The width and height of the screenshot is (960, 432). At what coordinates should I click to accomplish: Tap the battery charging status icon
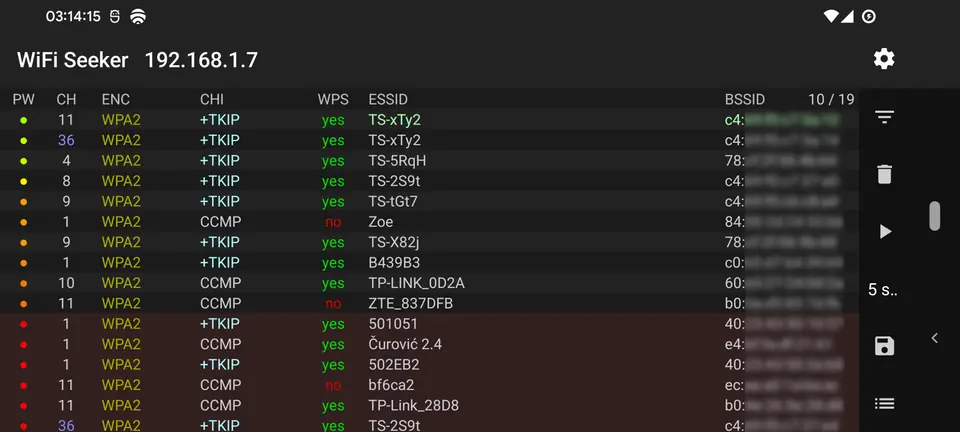coord(868,17)
